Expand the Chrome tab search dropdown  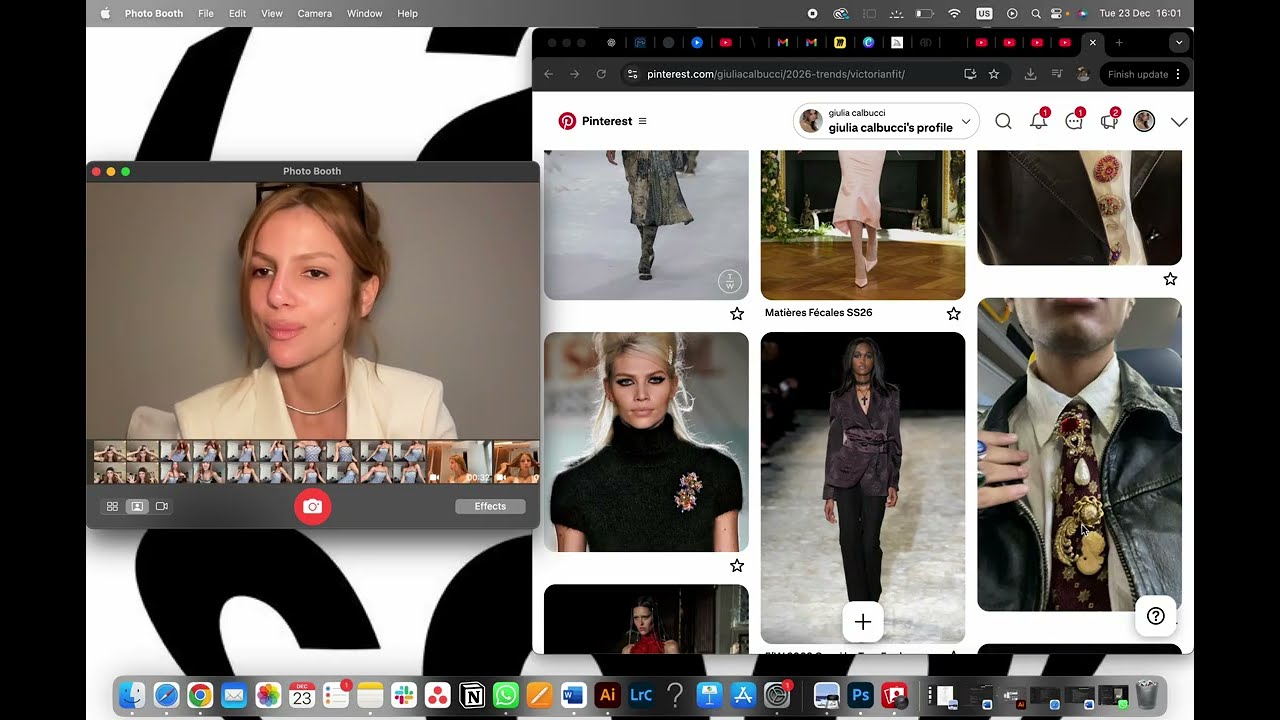pos(1179,43)
